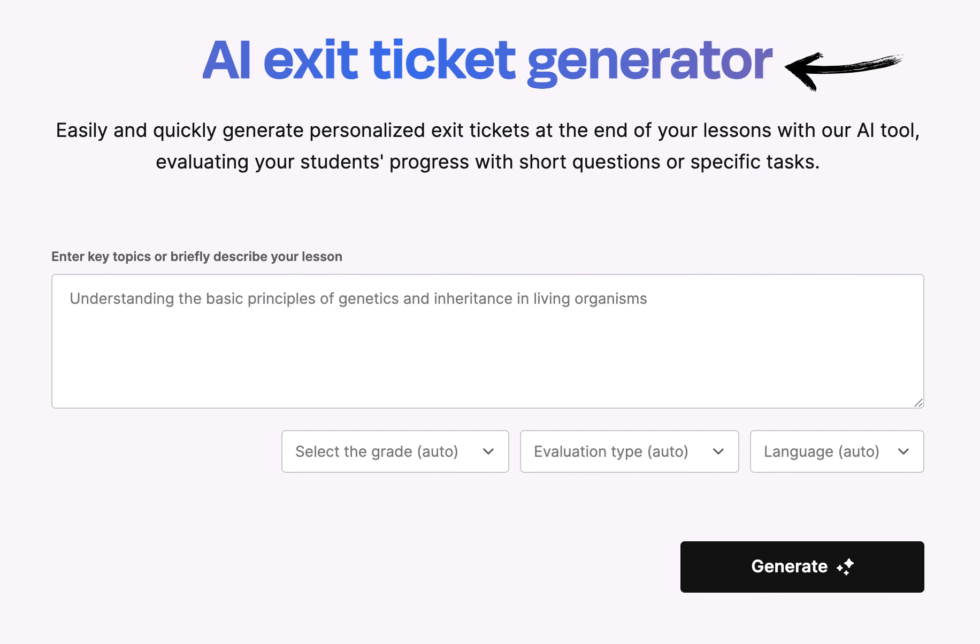Focus the lesson description text area
This screenshot has width=980, height=644.
(488, 340)
